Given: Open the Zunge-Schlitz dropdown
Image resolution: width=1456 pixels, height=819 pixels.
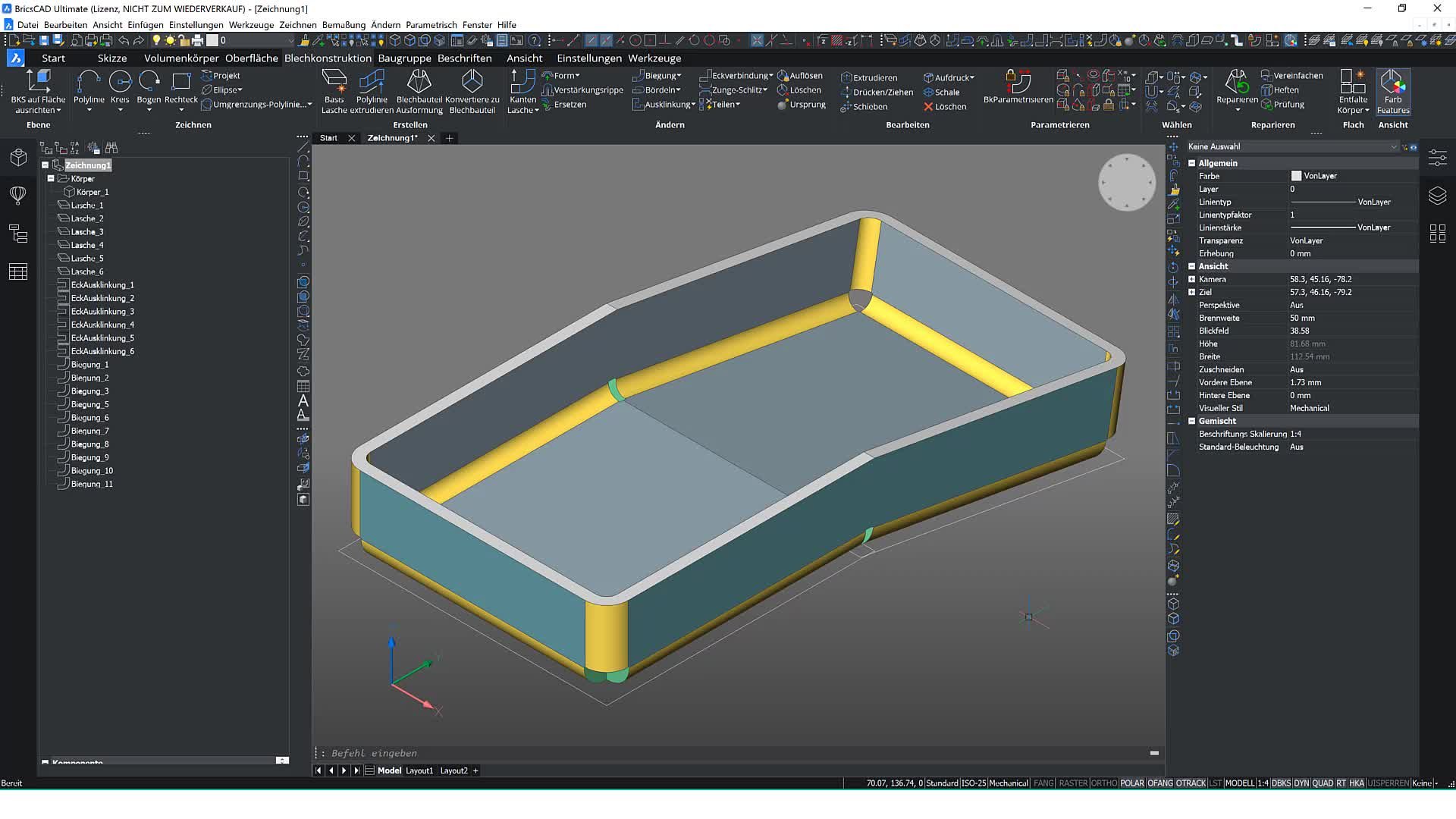Looking at the screenshot, I should pyautogui.click(x=733, y=90).
